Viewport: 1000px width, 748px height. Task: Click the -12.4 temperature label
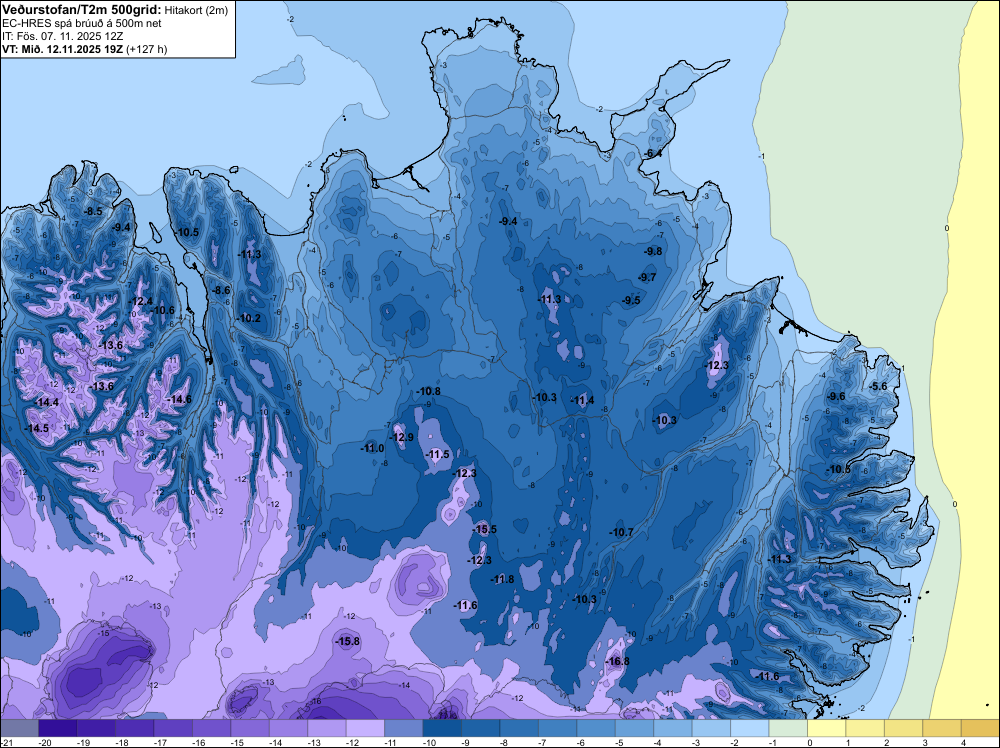pos(140,302)
